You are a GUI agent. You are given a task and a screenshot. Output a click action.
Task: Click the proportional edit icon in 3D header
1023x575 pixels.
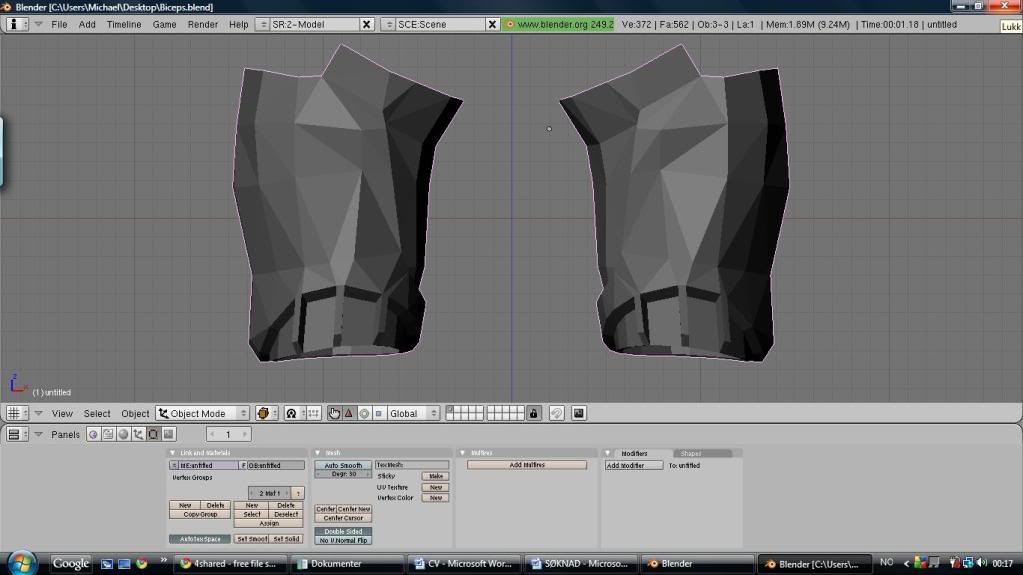pos(557,413)
